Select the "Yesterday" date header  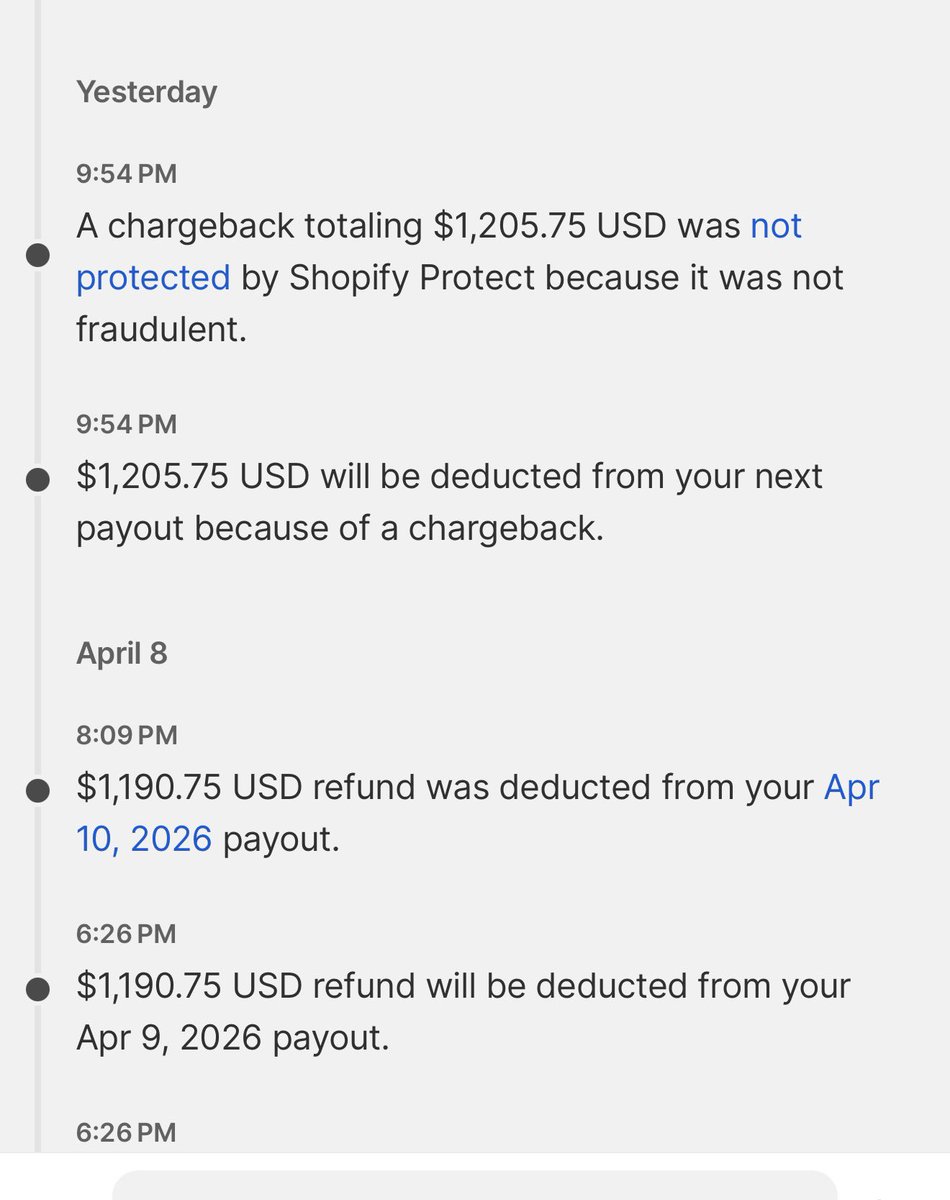click(146, 92)
